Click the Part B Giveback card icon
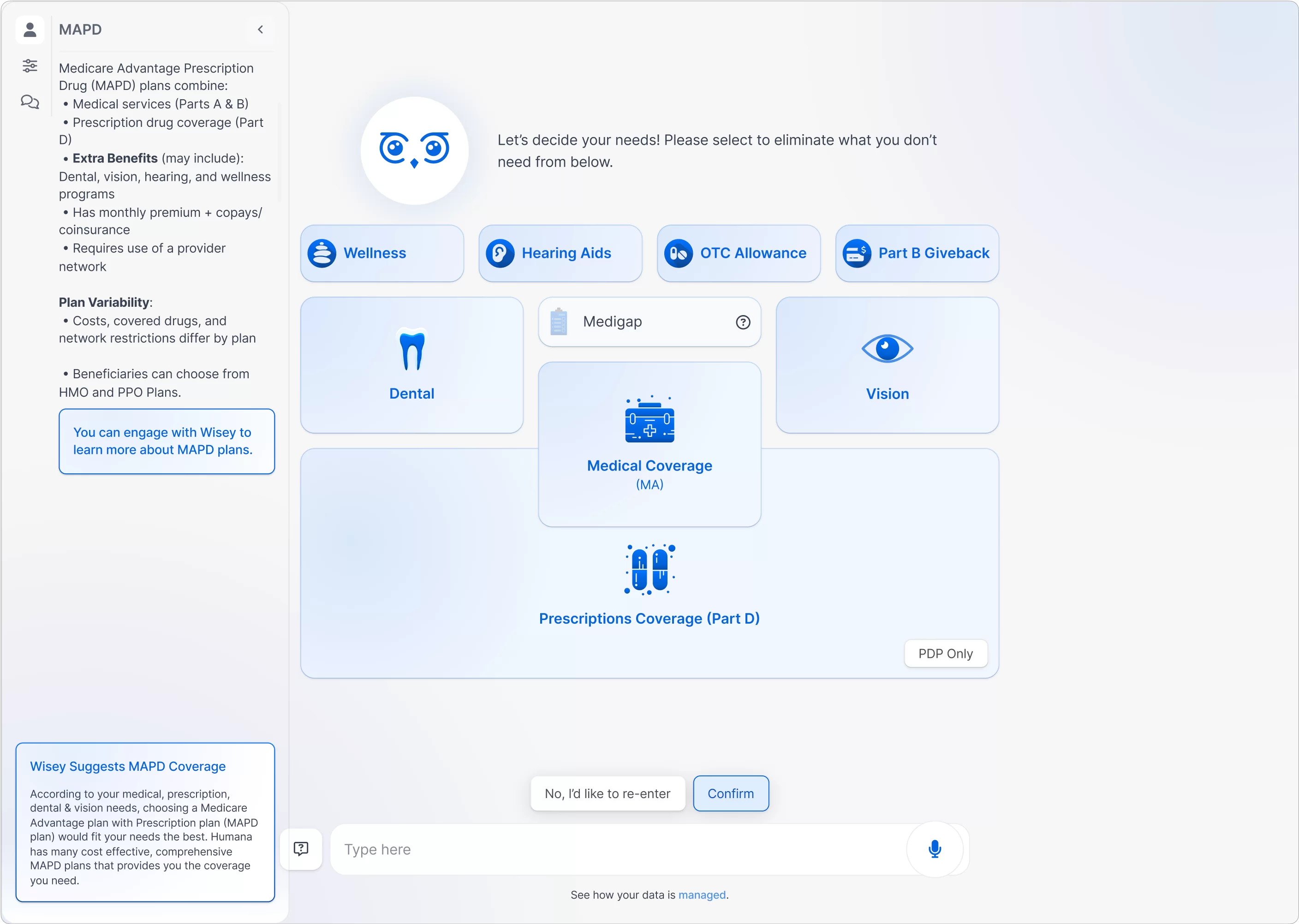This screenshot has width=1299, height=924. click(855, 253)
